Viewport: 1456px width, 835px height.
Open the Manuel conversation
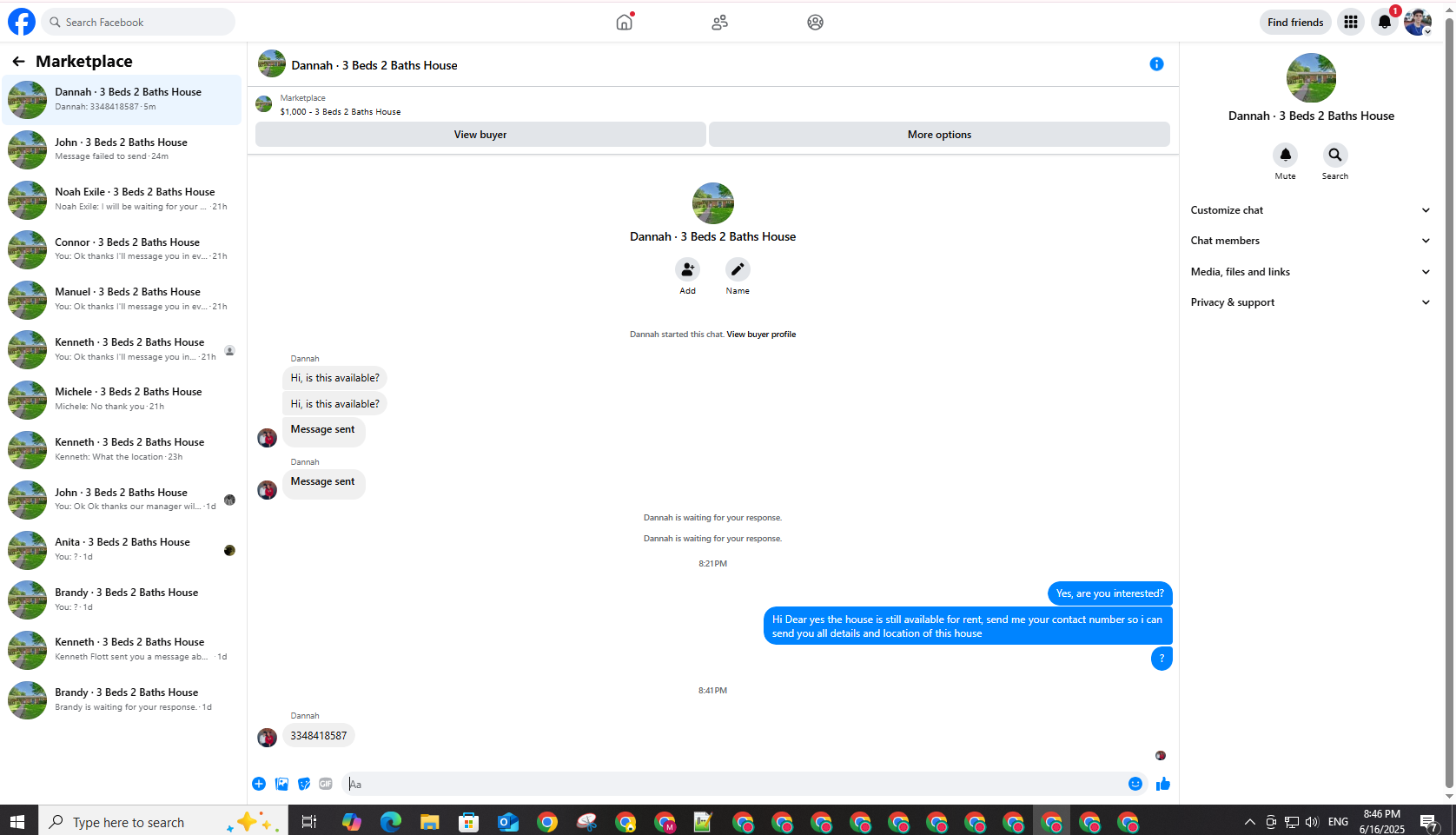[122, 300]
